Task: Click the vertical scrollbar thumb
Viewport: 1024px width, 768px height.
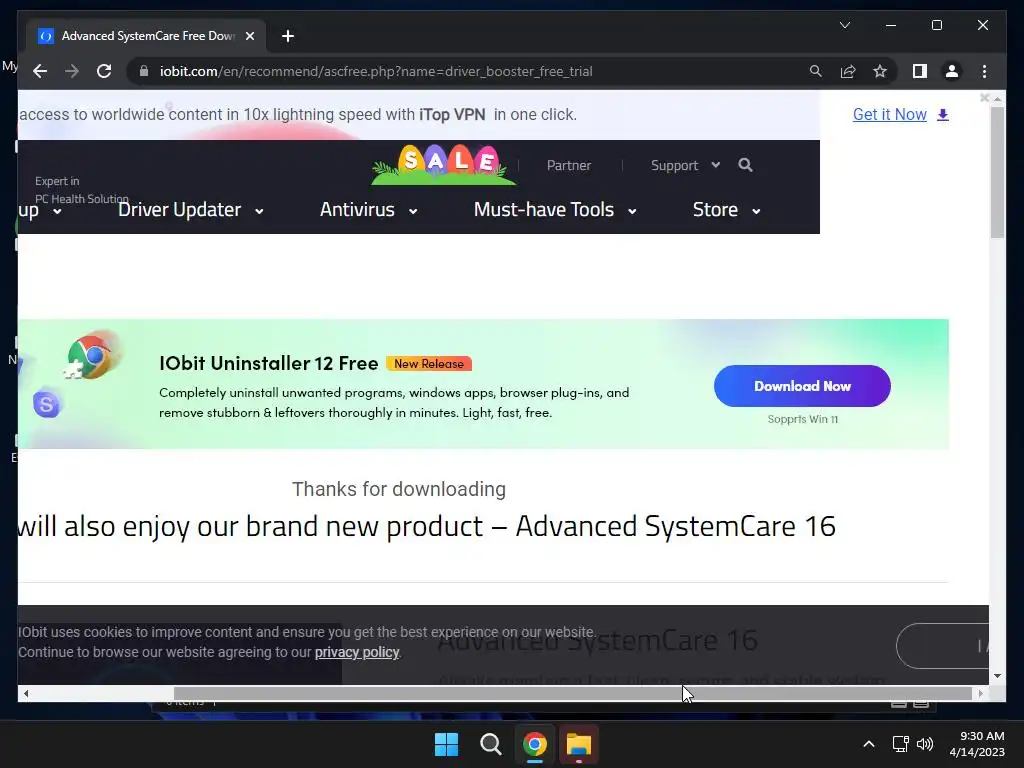Action: 997,172
